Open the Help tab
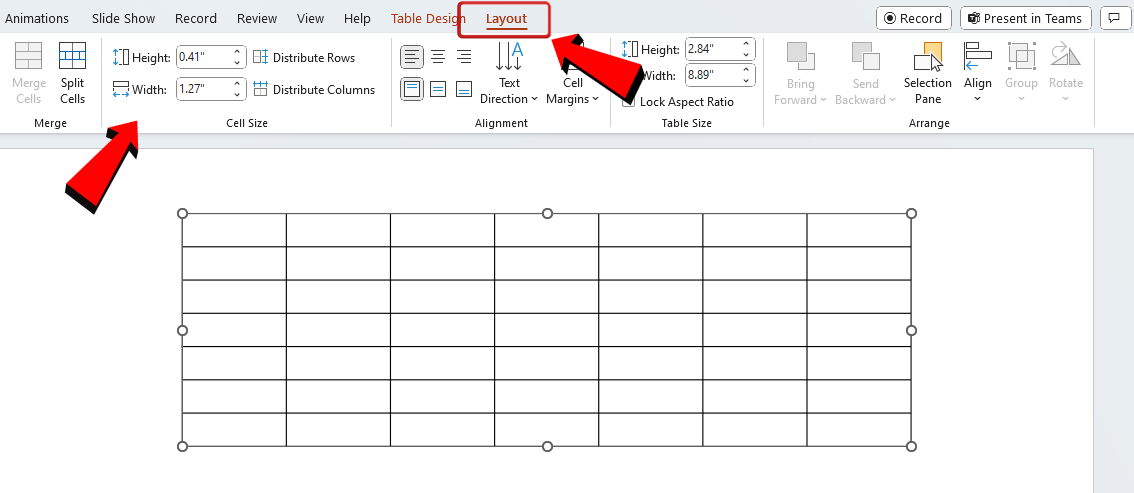This screenshot has width=1134, height=493. coord(357,19)
